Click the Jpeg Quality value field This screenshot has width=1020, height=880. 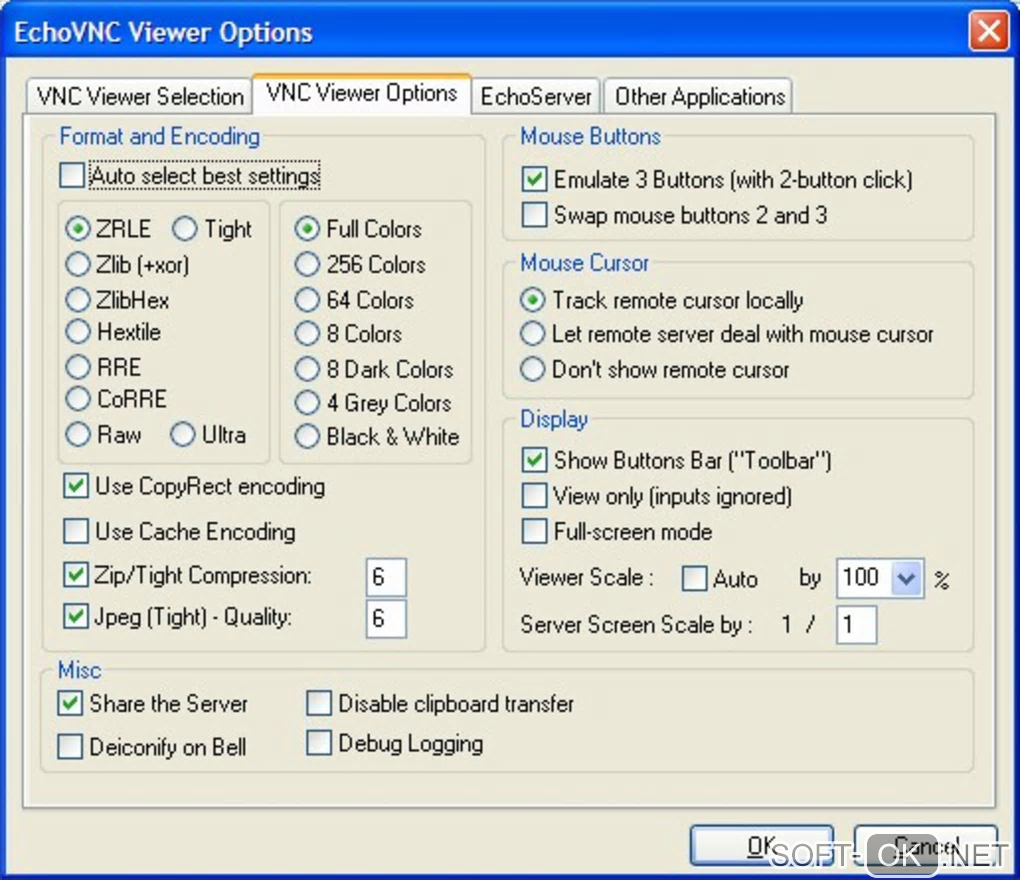point(386,619)
